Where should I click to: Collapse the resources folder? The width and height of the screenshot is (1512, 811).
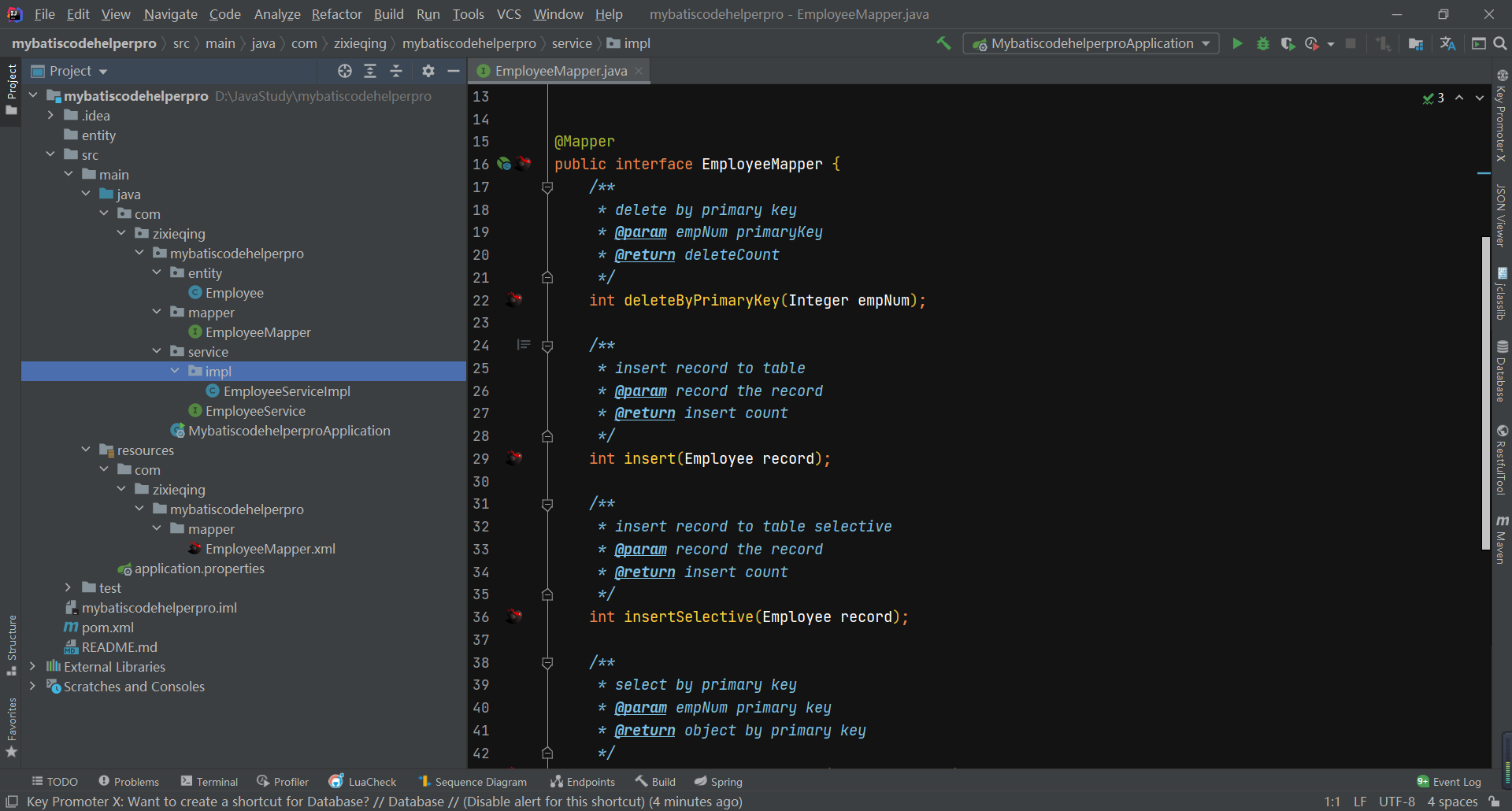(x=86, y=450)
